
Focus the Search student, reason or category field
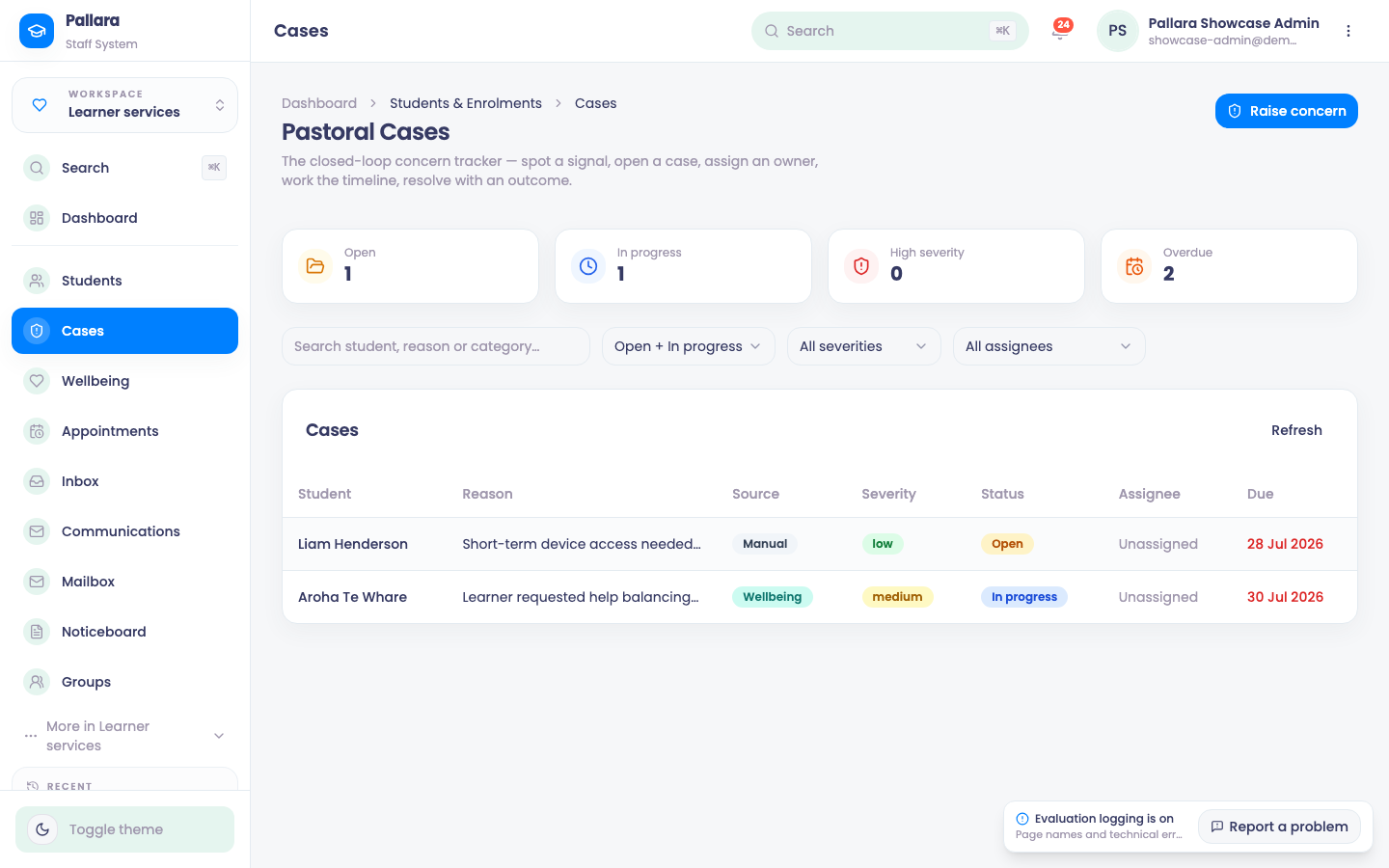(436, 346)
